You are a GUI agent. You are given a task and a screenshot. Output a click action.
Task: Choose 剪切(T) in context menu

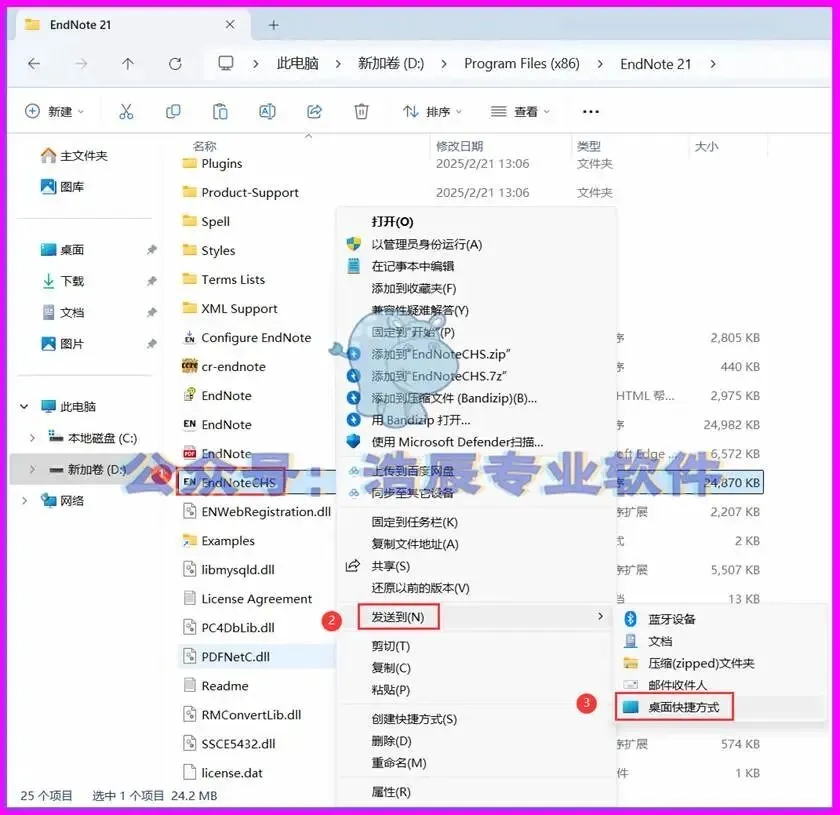391,646
